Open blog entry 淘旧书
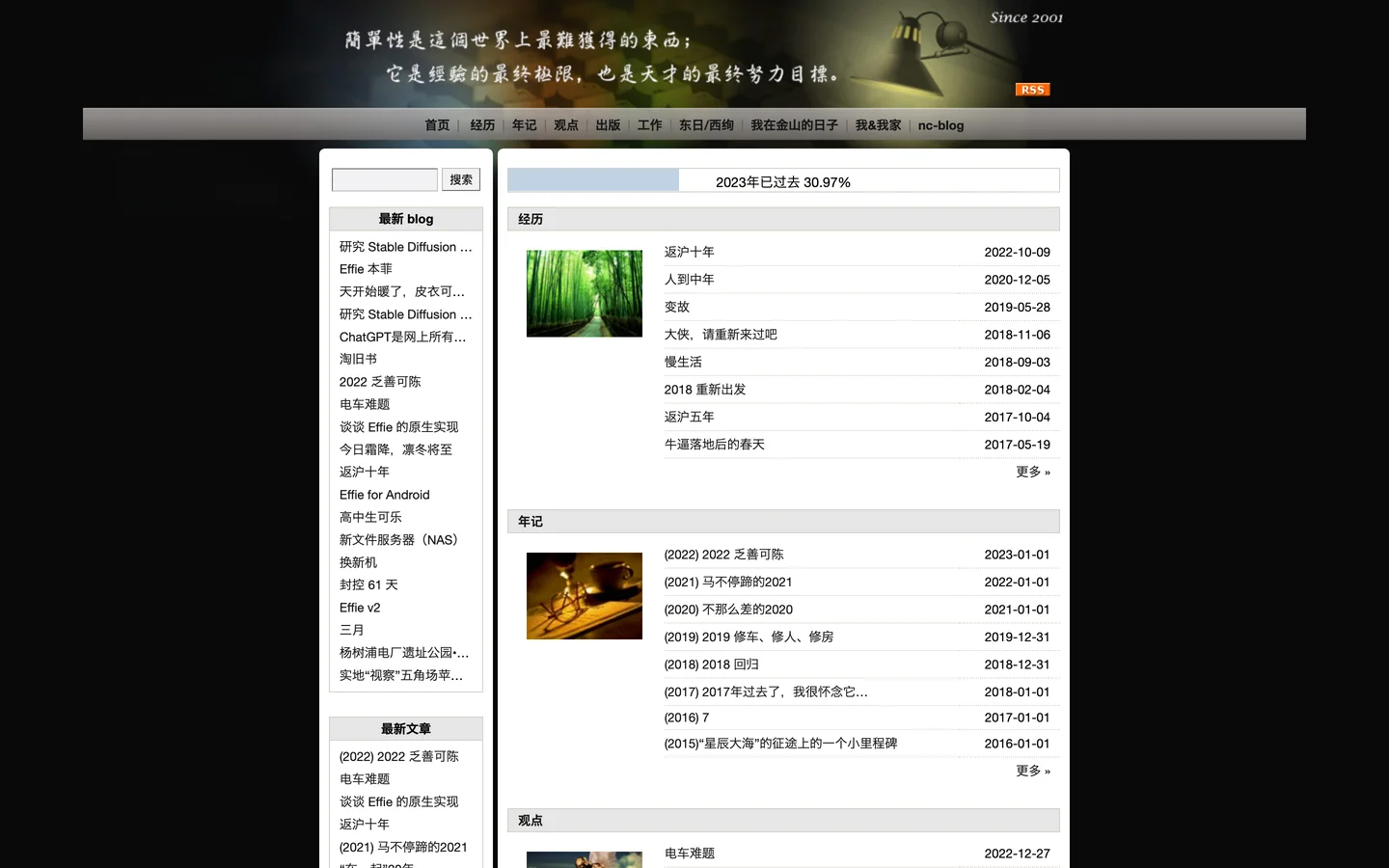 tap(358, 359)
